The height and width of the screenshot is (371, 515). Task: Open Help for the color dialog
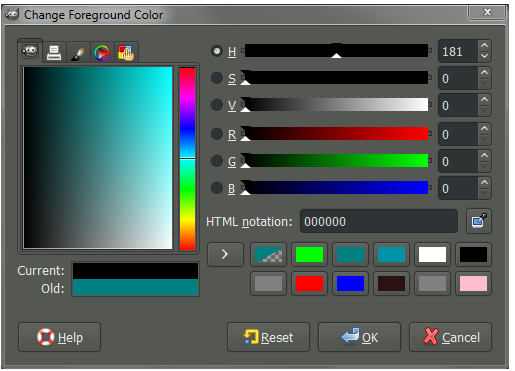pyautogui.click(x=59, y=337)
